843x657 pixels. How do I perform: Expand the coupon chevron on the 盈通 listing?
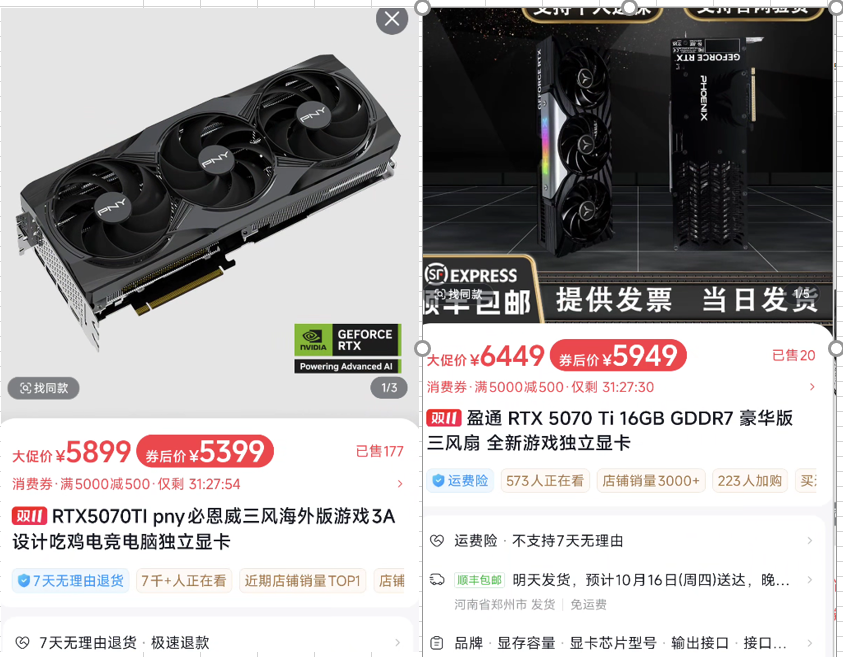point(812,387)
